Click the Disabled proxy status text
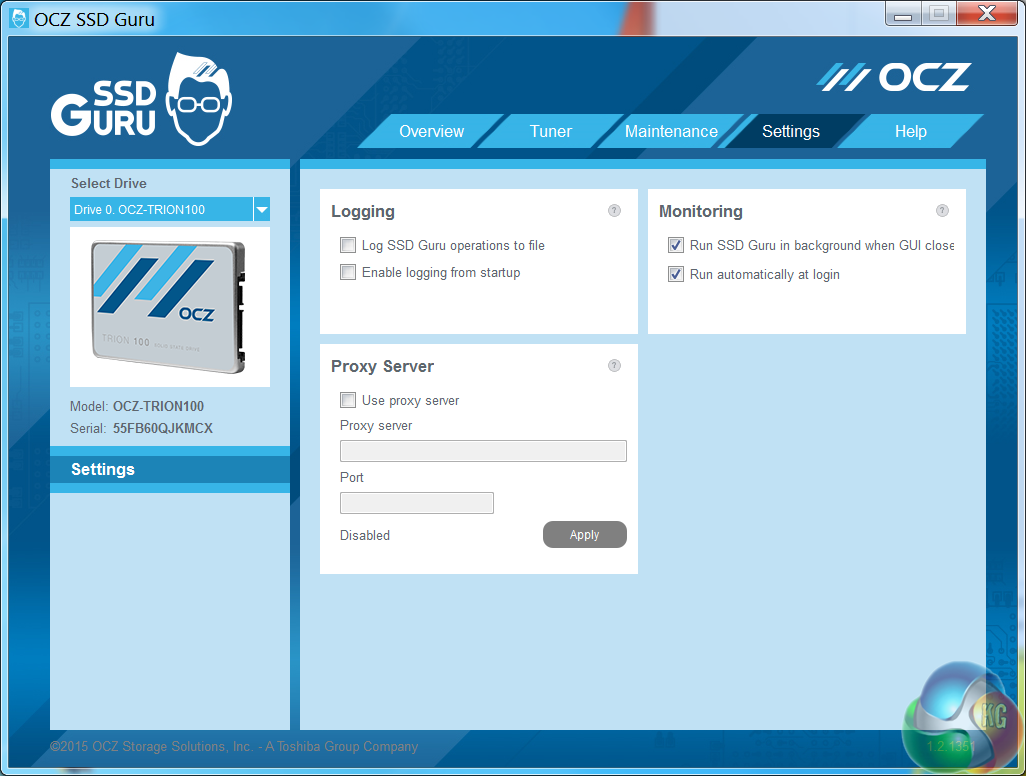The width and height of the screenshot is (1026, 776). 364,535
